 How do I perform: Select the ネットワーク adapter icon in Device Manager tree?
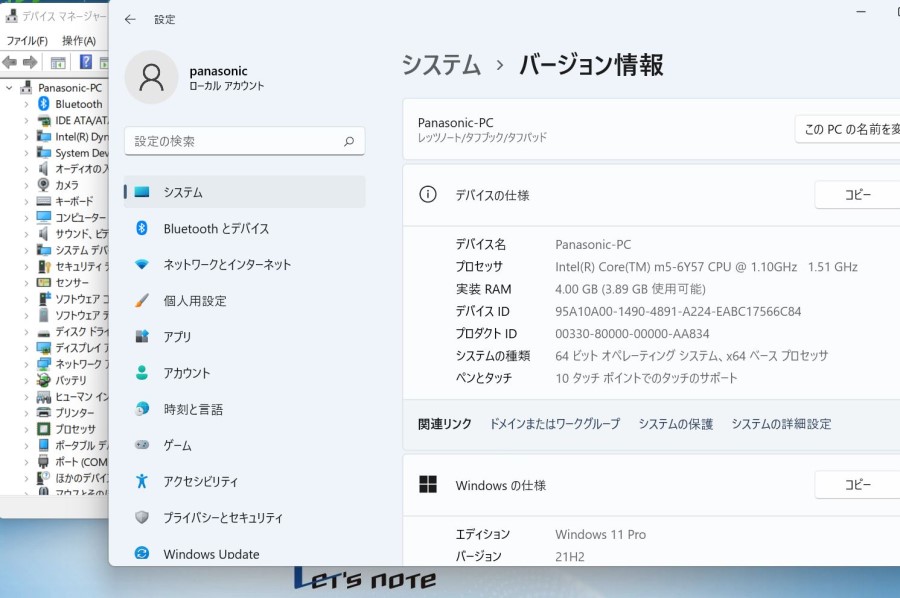click(x=44, y=364)
